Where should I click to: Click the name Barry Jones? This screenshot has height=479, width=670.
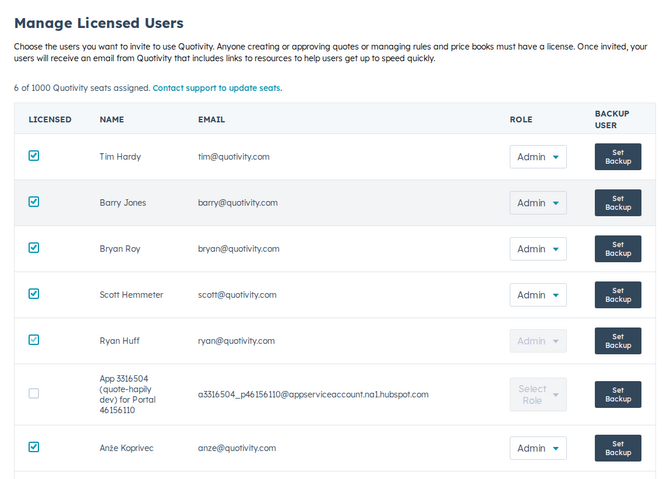pyautogui.click(x=123, y=203)
